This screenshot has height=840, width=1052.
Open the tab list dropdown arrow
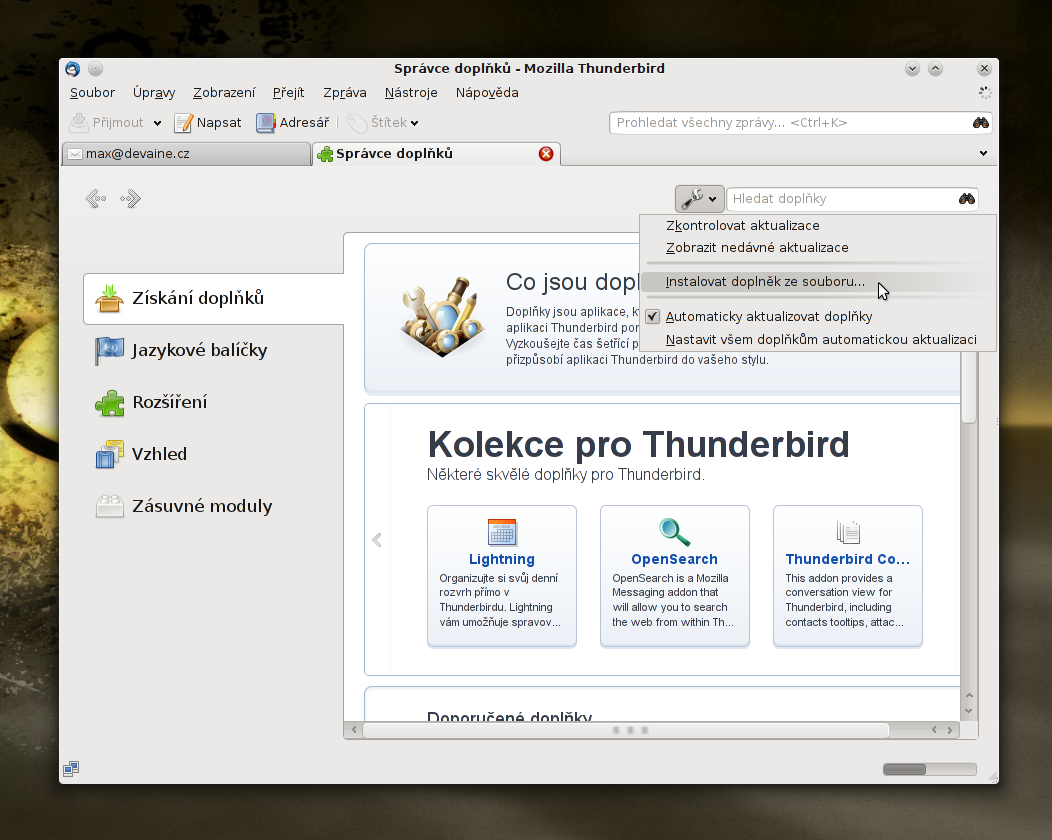(x=983, y=154)
